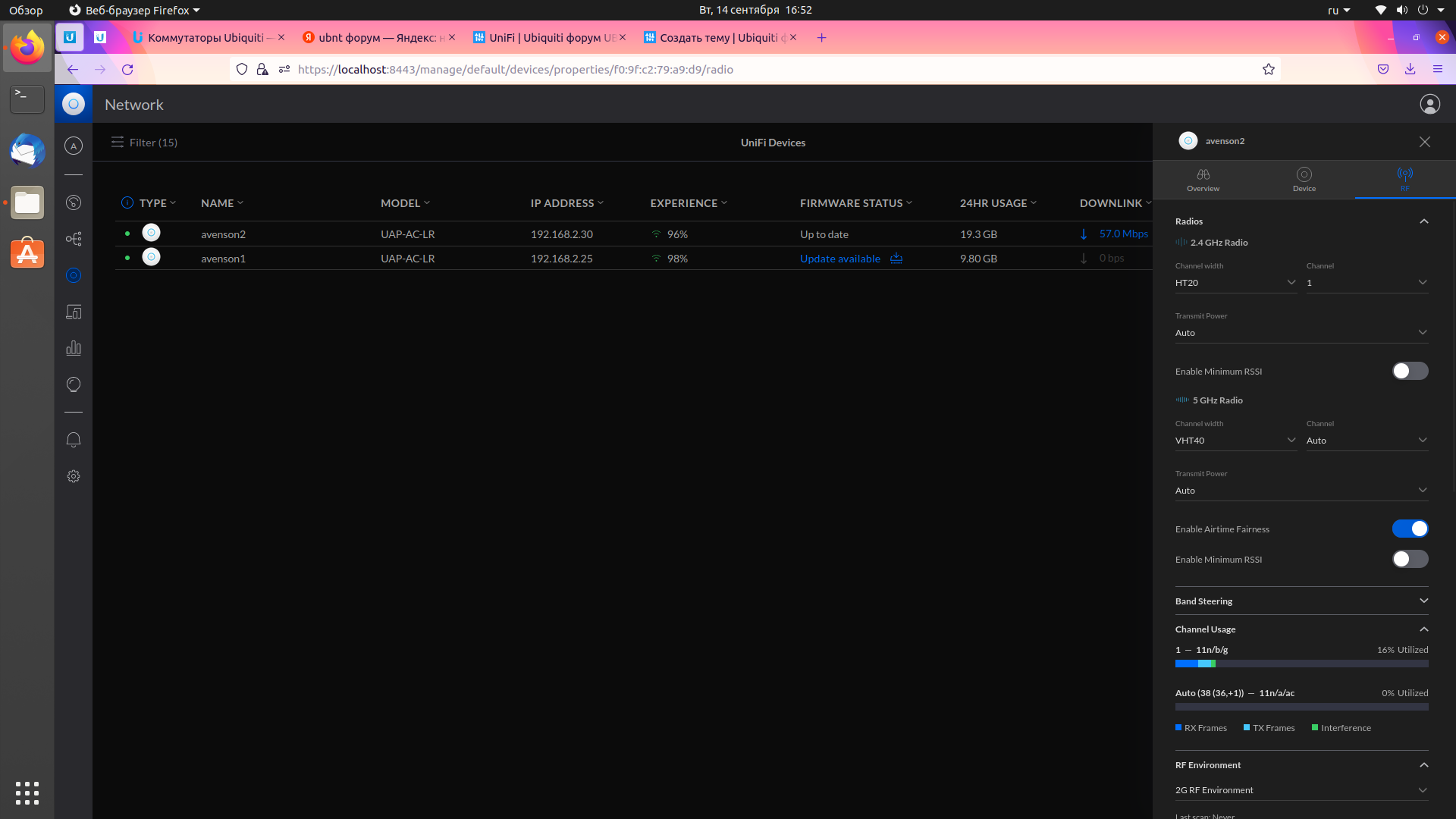
Task: Open the Pocket save icon
Action: pos(1383,69)
